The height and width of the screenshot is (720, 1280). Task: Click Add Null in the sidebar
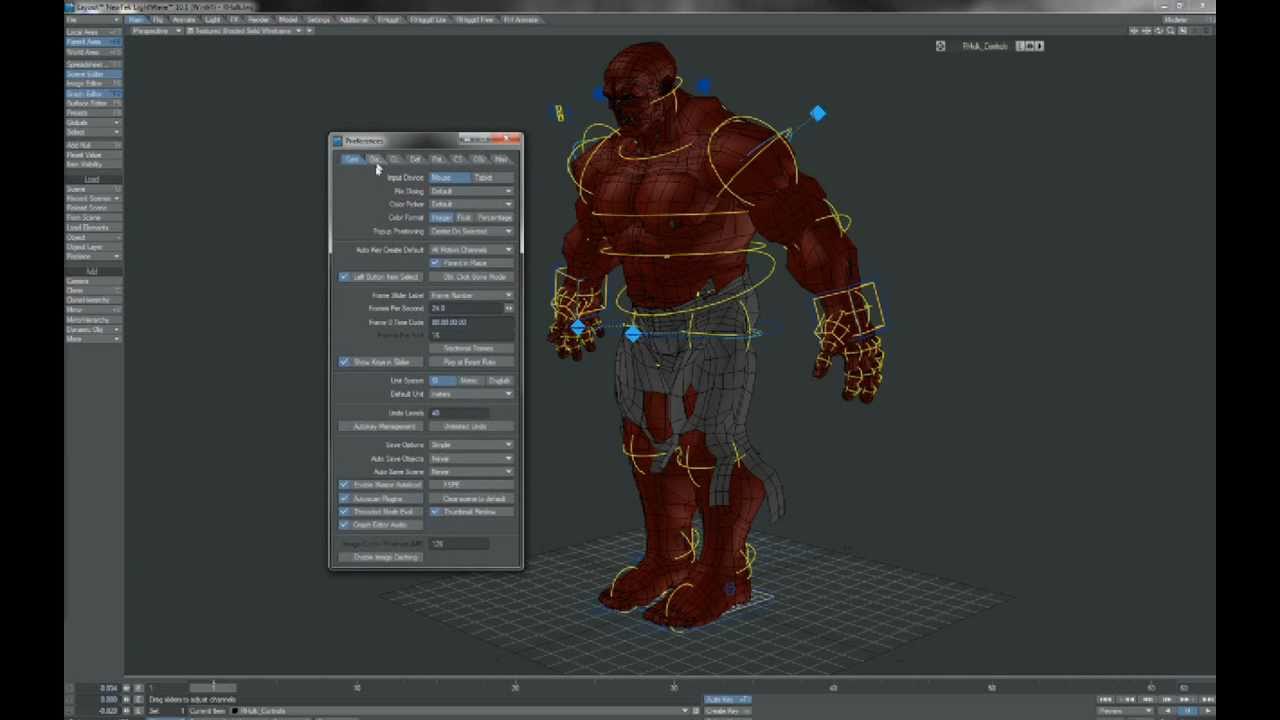[93, 146]
